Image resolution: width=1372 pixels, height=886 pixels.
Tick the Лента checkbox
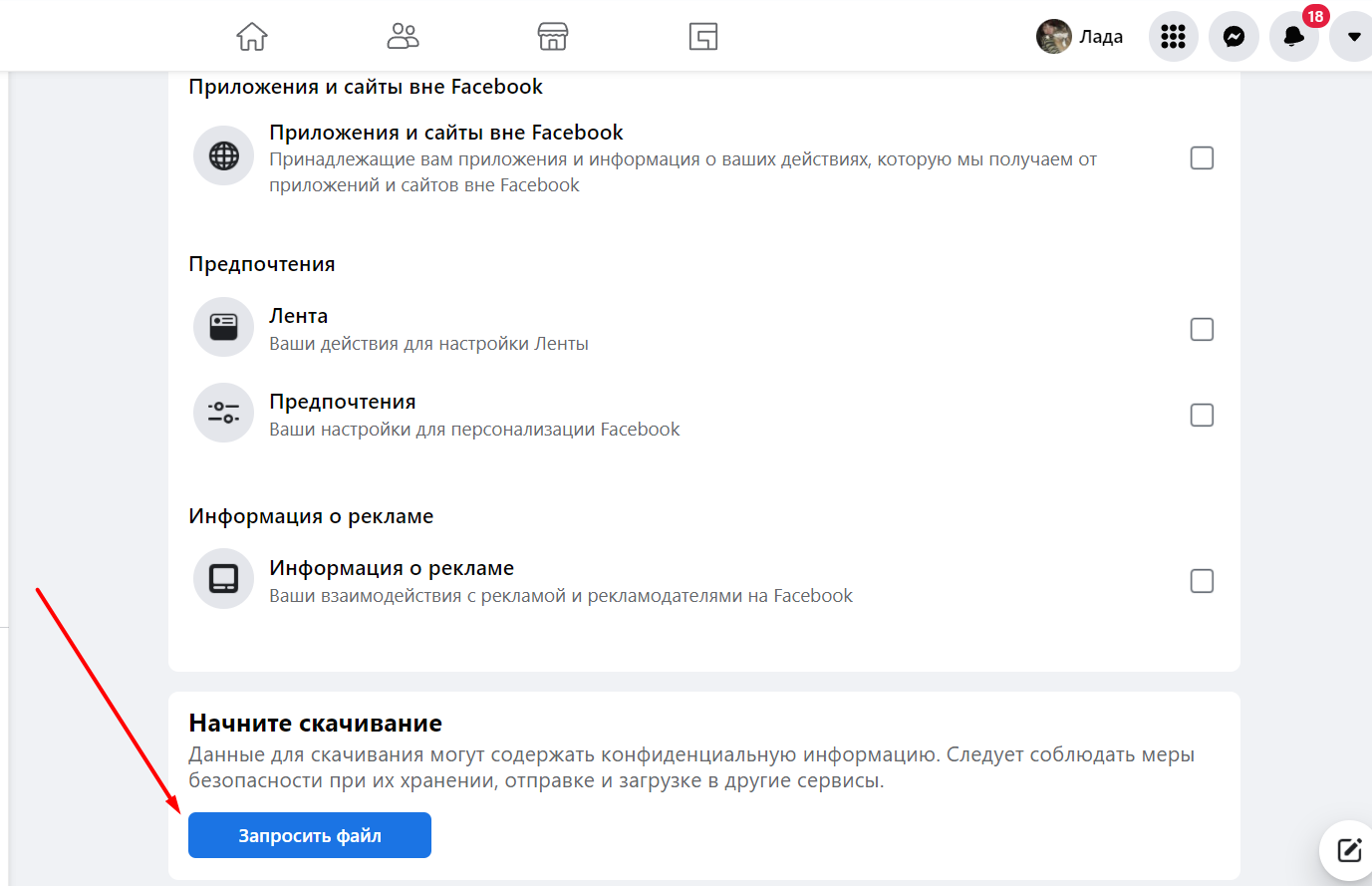click(x=1202, y=330)
